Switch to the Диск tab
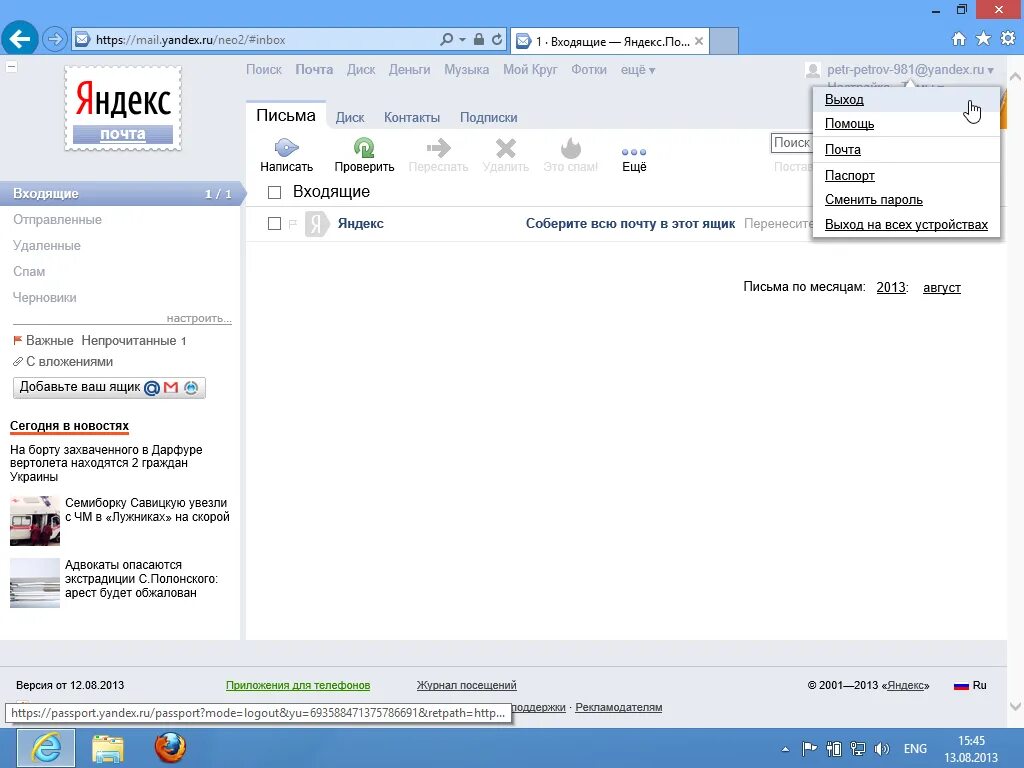 [x=350, y=118]
